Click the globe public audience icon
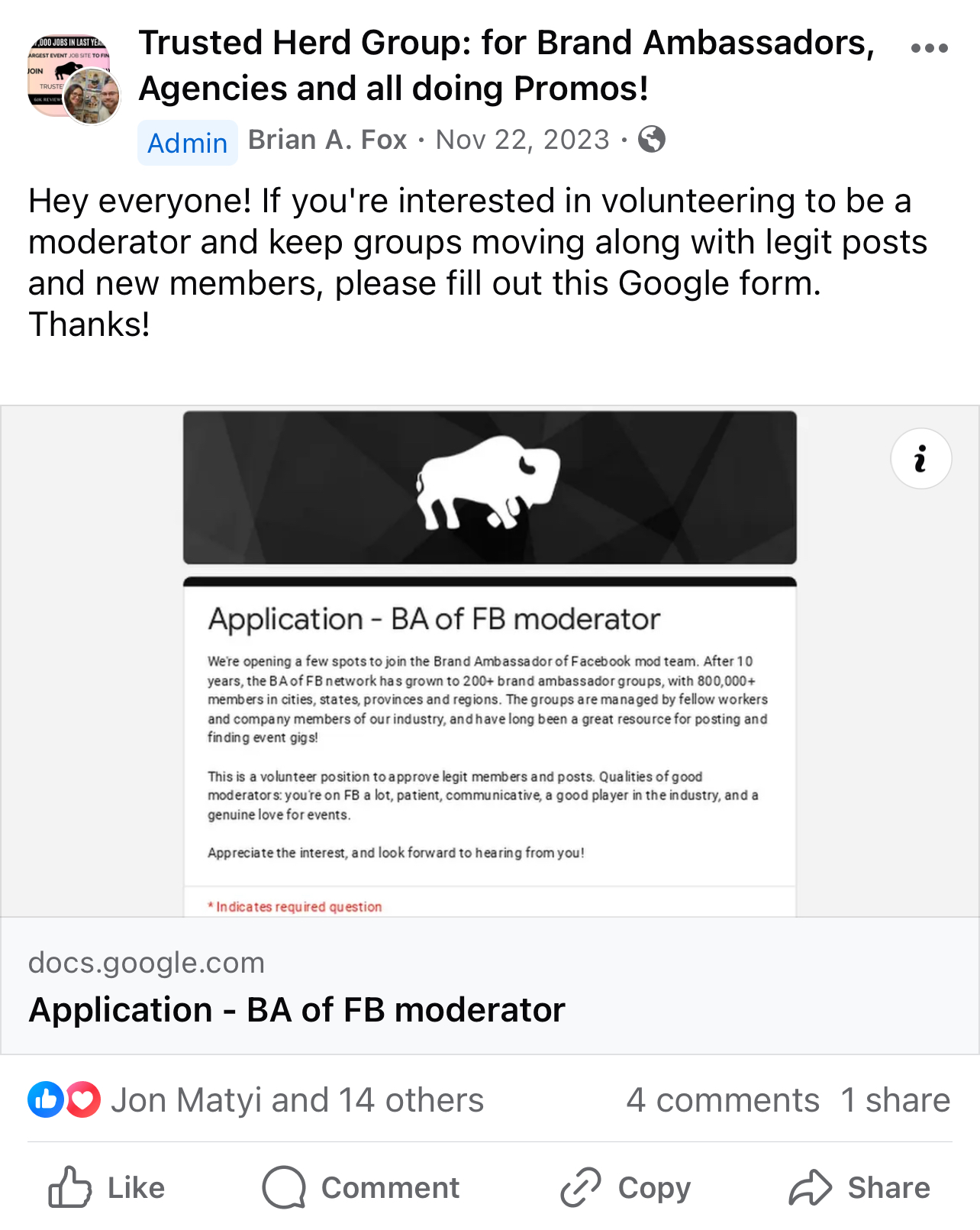The width and height of the screenshot is (980, 1230). (x=651, y=140)
